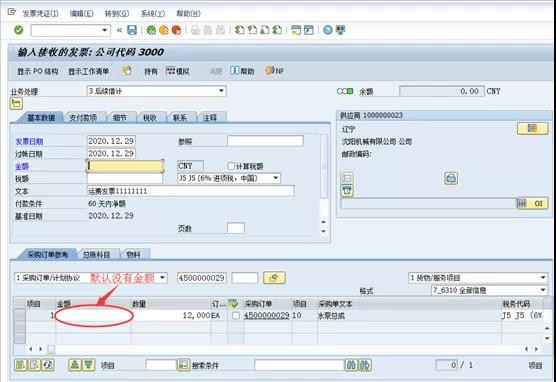Image resolution: width=556 pixels, height=382 pixels.
Task: Open the 业务处理 dropdown showing 3 后续借计
Action: coord(221,91)
